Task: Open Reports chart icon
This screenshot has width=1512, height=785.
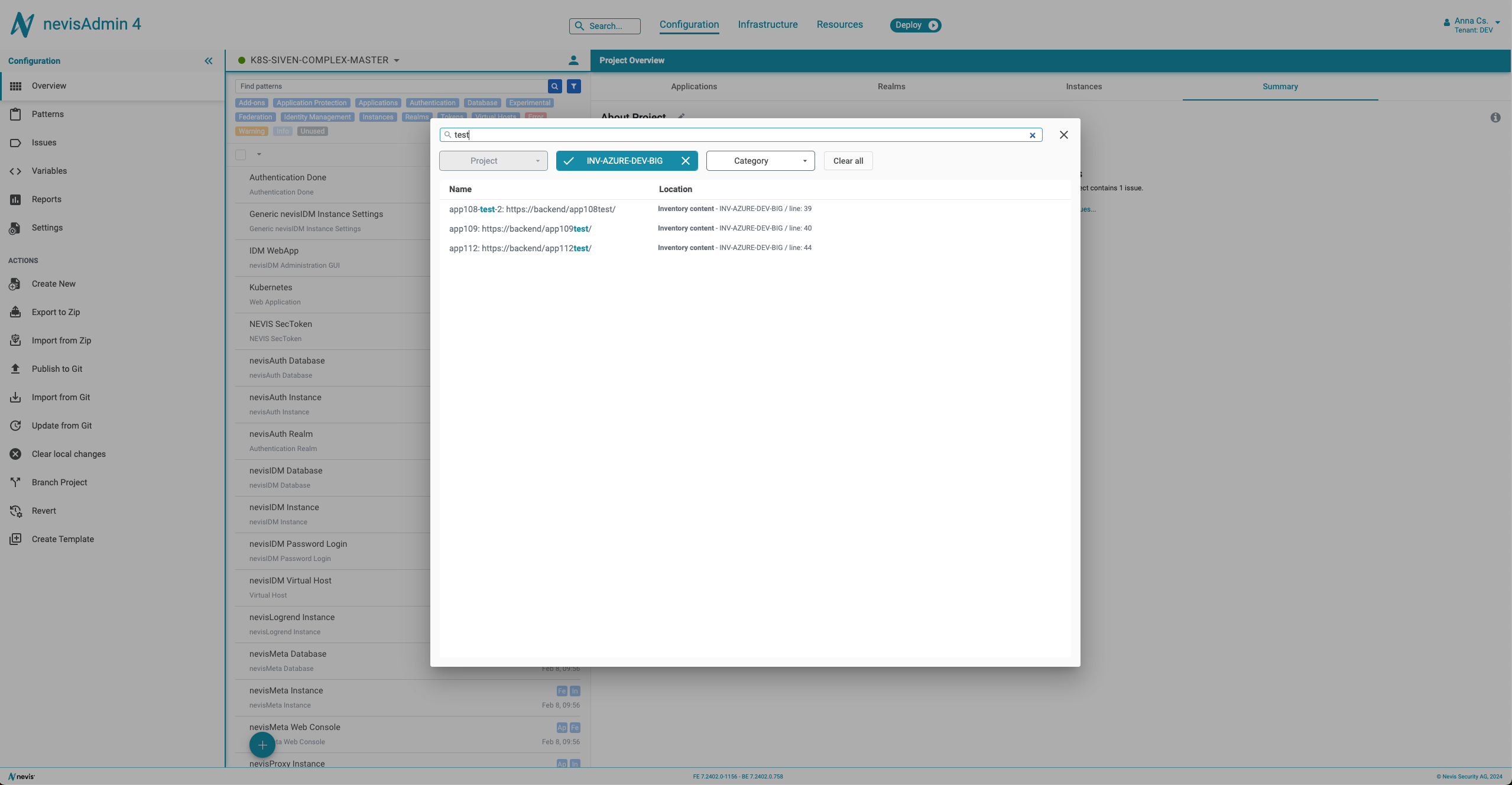Action: [x=15, y=200]
